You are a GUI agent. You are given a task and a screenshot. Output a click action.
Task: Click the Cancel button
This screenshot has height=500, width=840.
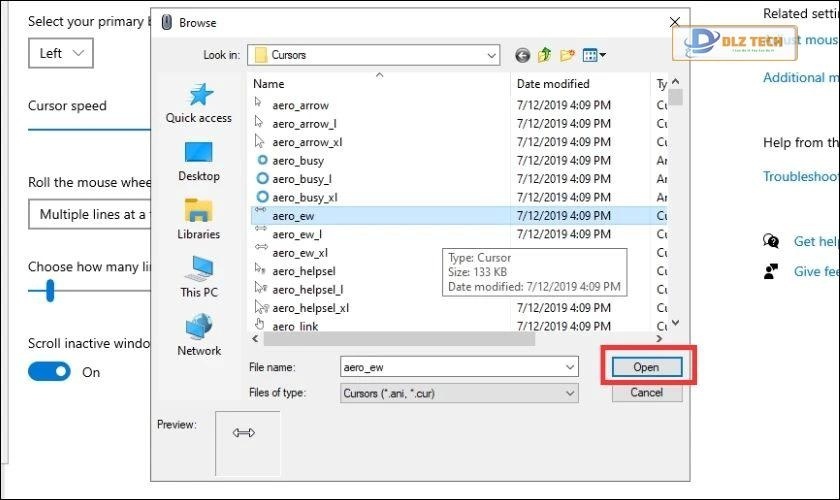(x=647, y=392)
